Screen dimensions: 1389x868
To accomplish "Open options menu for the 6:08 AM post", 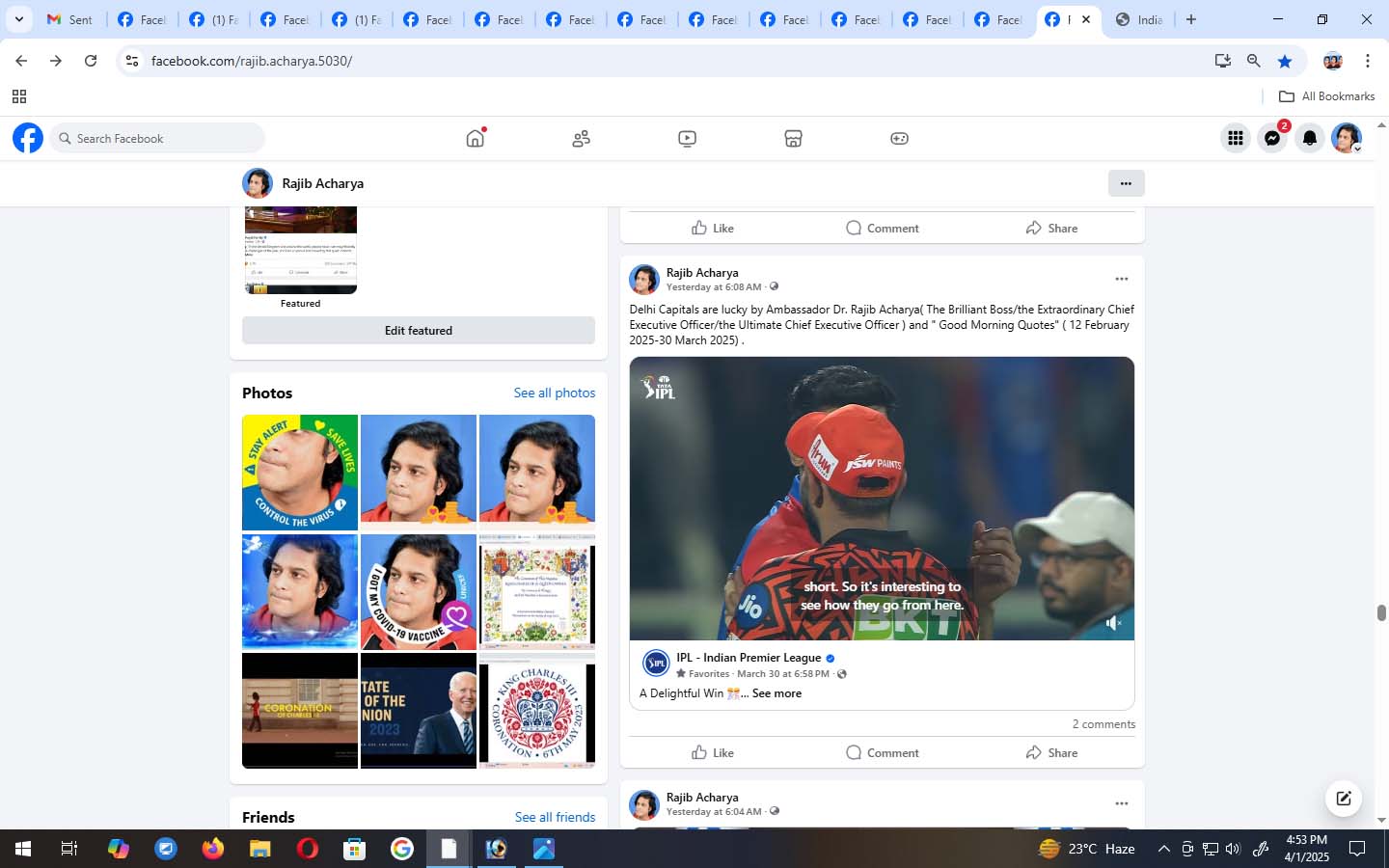I will 1121,279.
